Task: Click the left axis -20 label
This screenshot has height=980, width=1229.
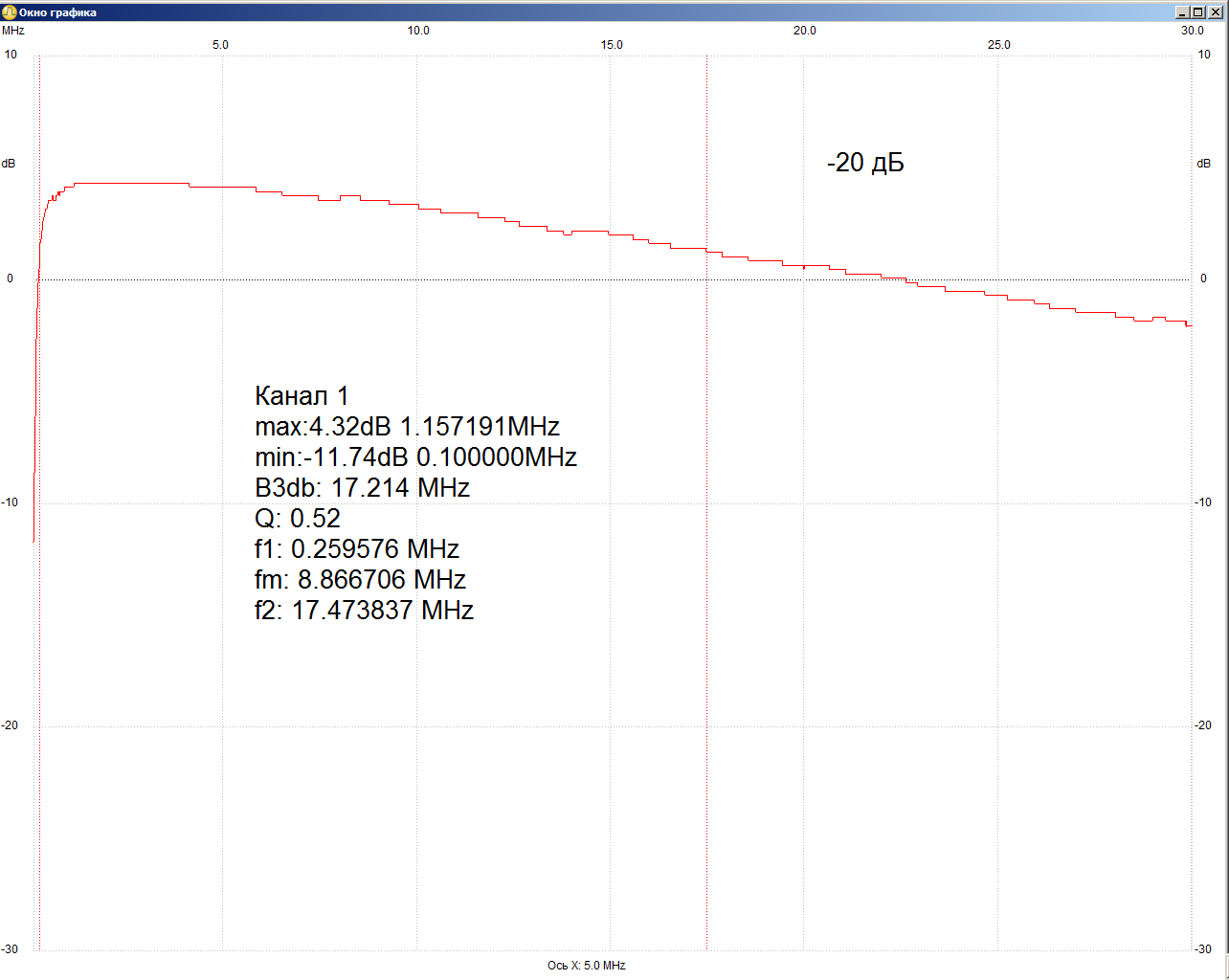Action: pyautogui.click(x=10, y=725)
